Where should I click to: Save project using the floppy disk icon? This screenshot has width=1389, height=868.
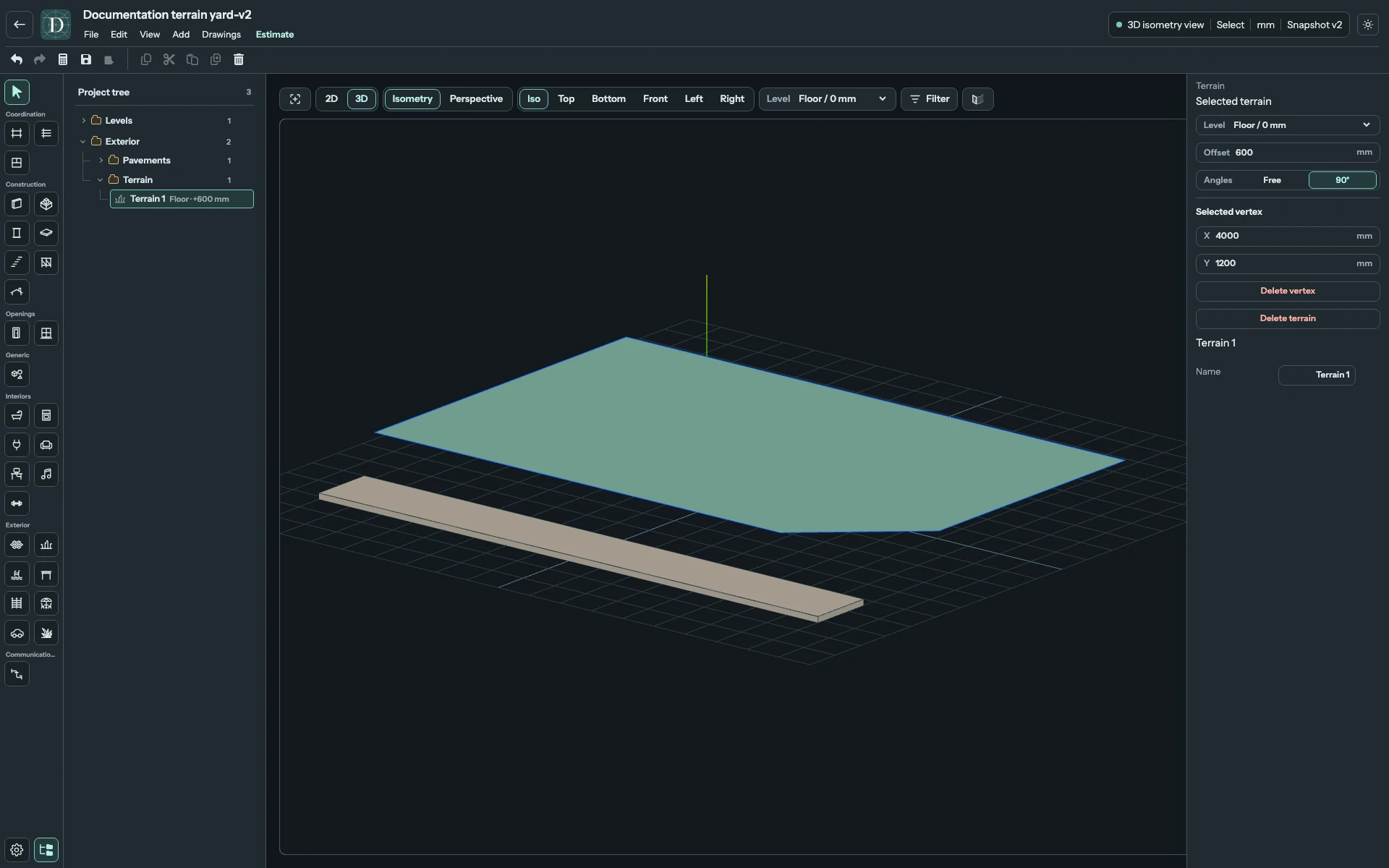click(86, 59)
